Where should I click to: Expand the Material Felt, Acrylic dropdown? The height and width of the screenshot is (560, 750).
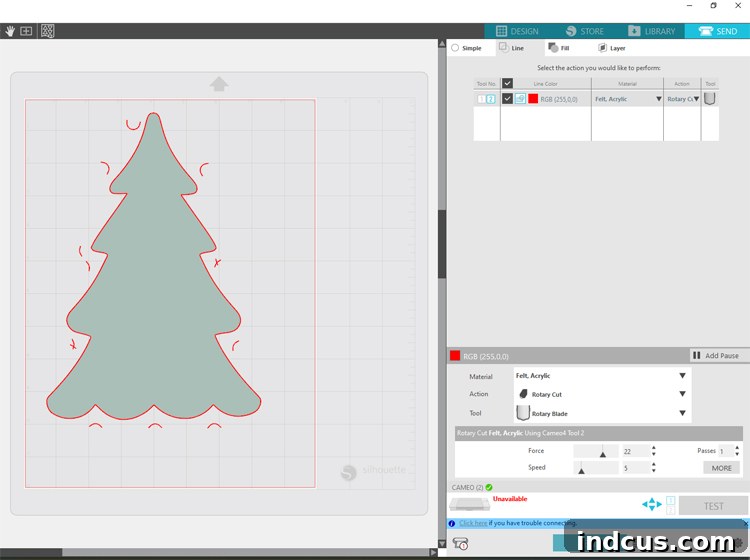(602, 376)
